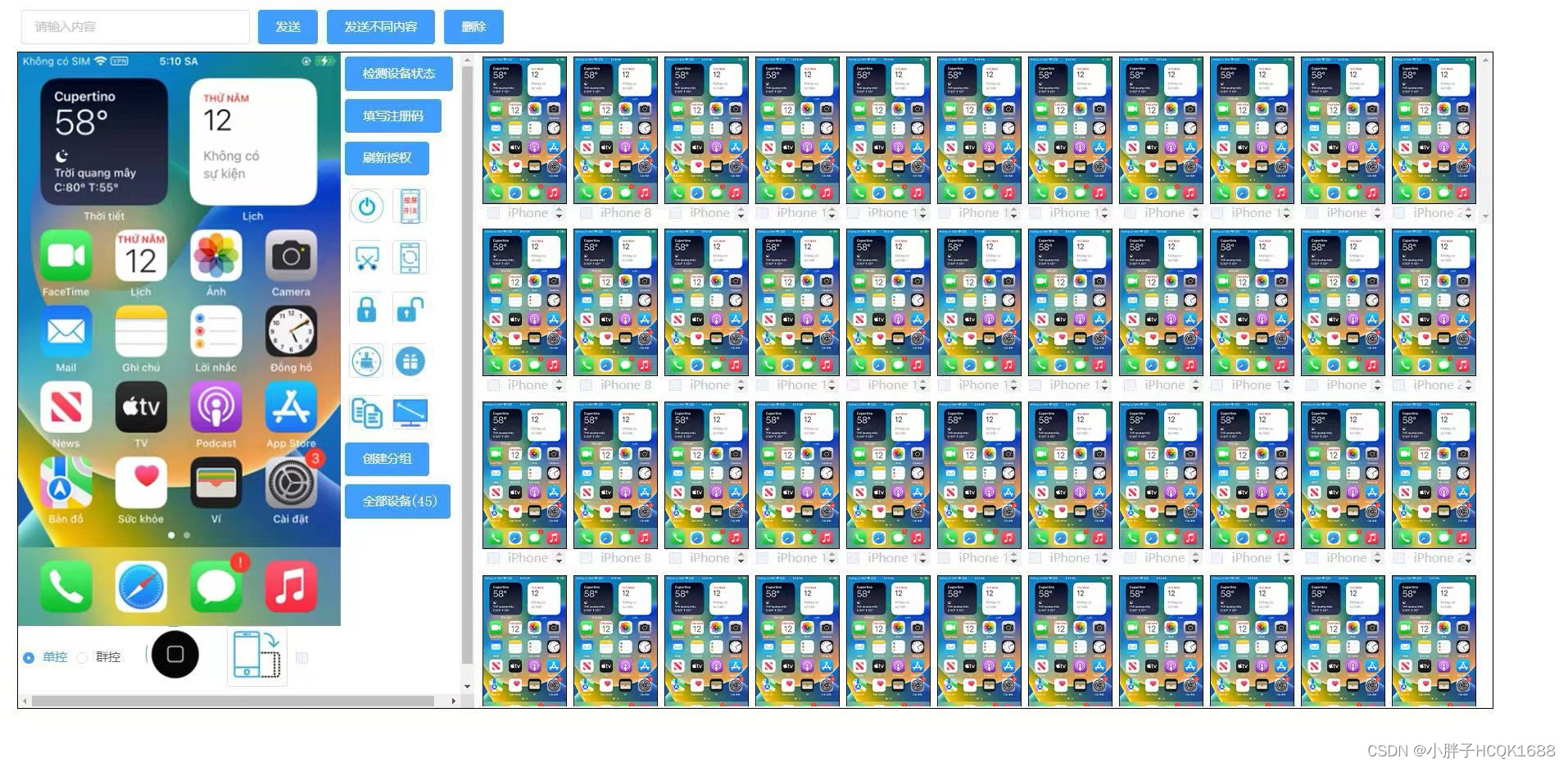Check iPhone 2 checkbox in second row

coord(1399,385)
